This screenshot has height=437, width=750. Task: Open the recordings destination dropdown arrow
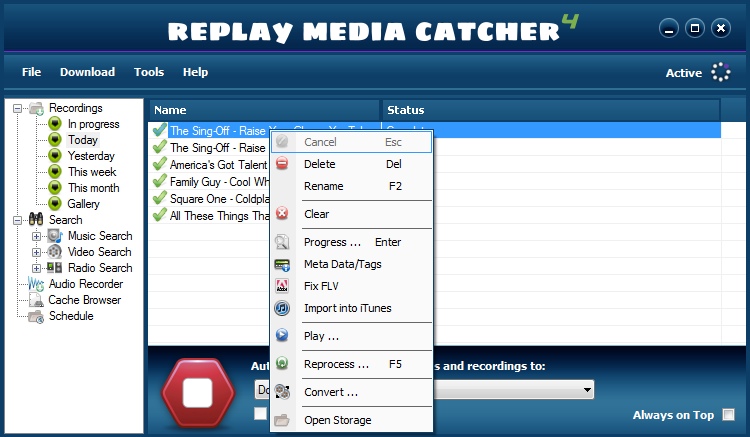tap(587, 390)
